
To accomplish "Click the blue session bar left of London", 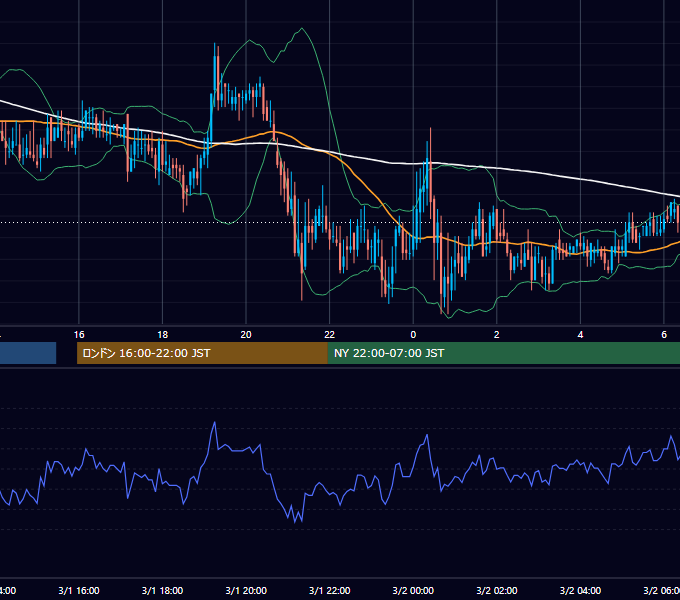I will (28, 353).
